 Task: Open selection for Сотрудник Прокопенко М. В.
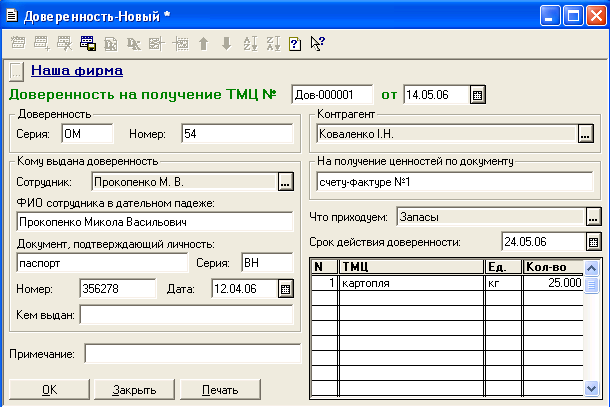tap(285, 182)
